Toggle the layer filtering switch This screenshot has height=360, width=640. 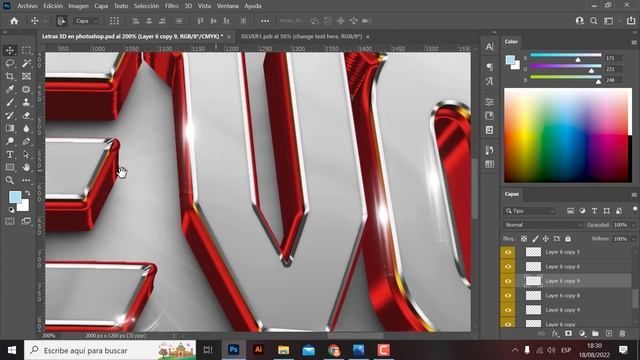[635, 209]
